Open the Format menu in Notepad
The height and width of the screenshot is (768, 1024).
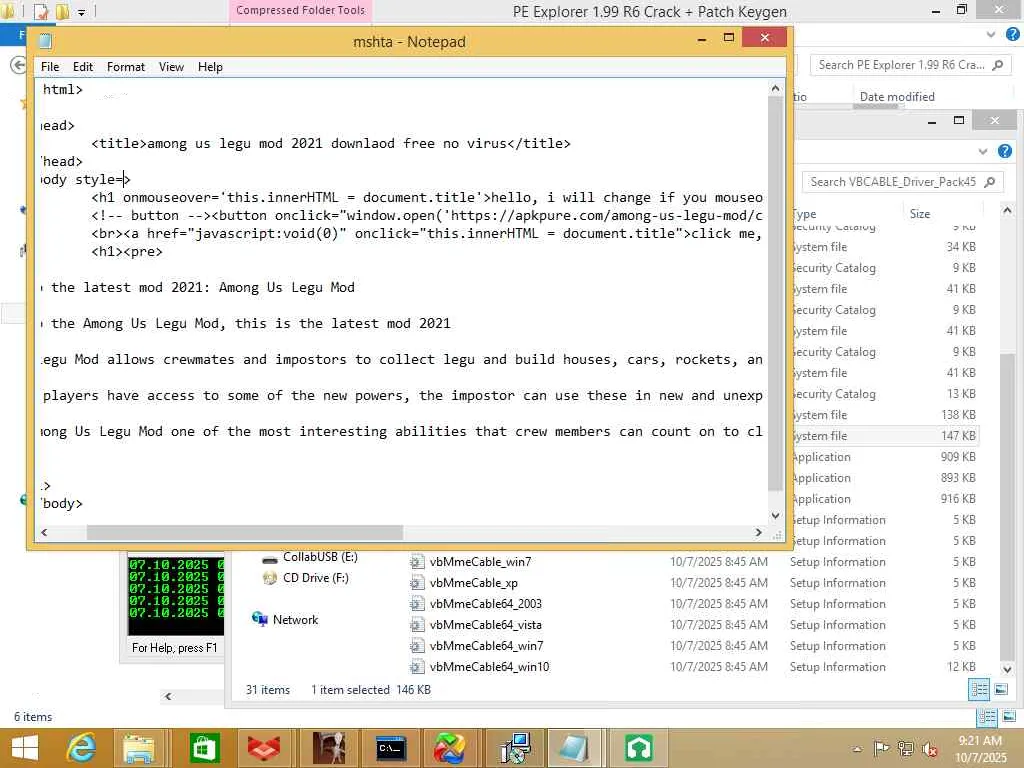(x=126, y=67)
